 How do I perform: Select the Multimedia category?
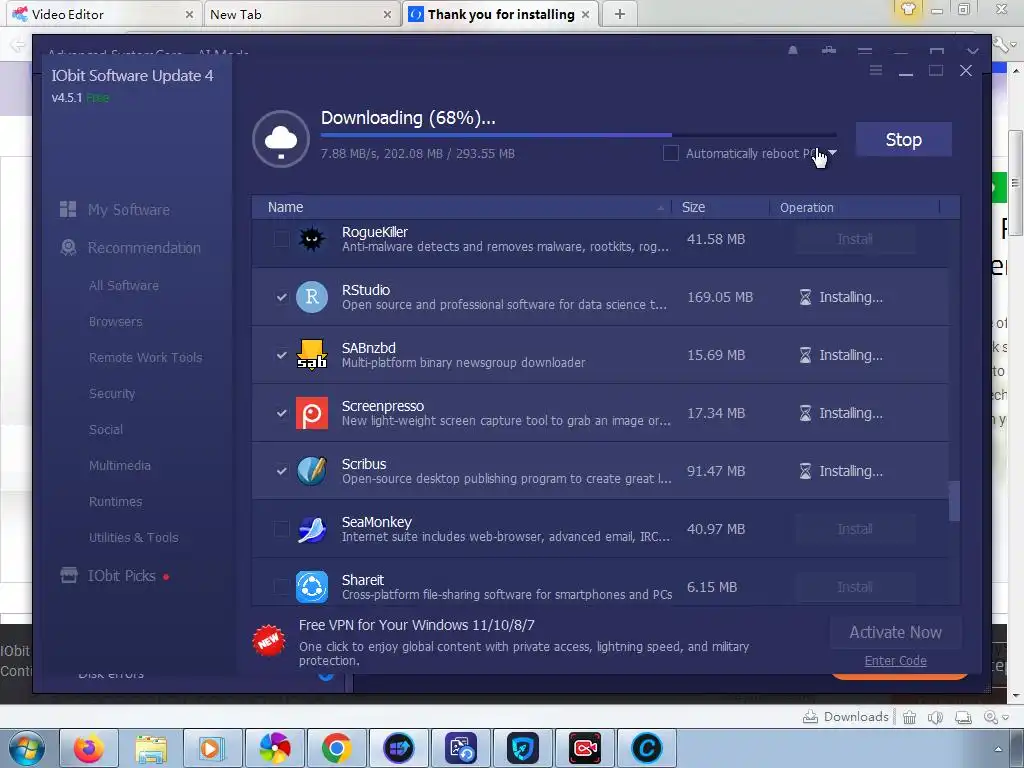[x=120, y=466]
